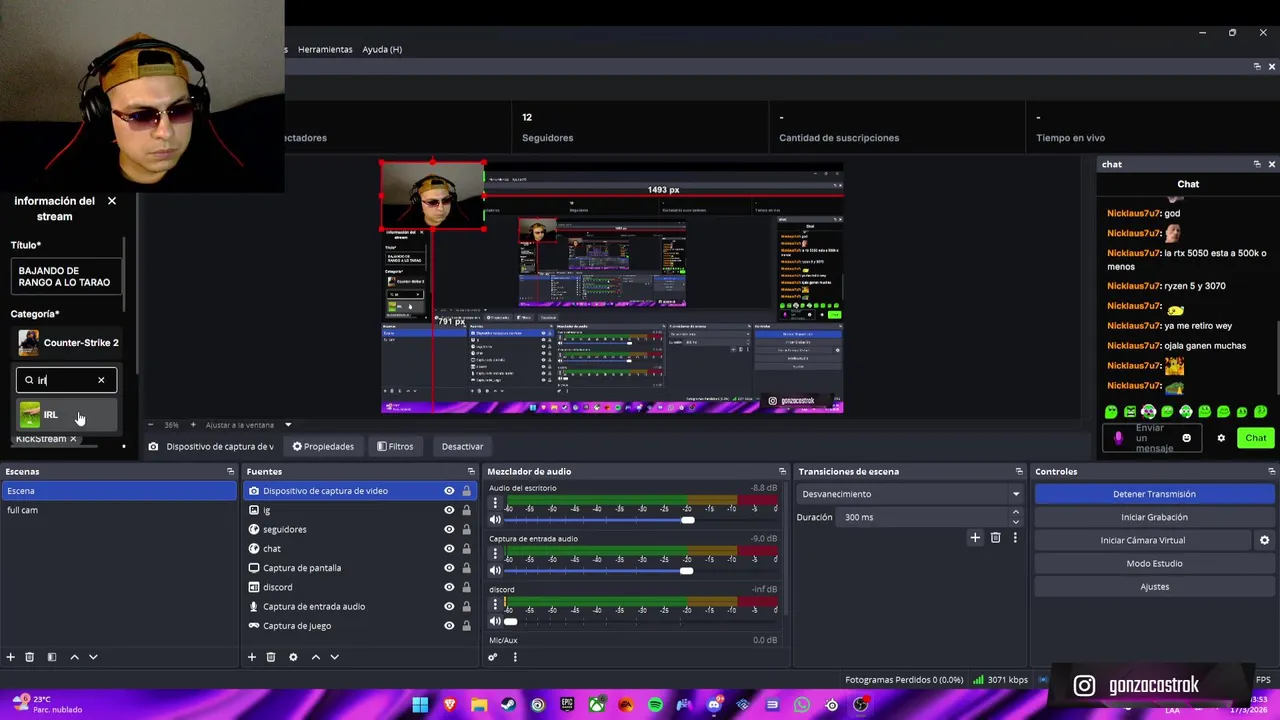The width and height of the screenshot is (1280, 720).
Task: Open emoji picker in chat message box
Action: coord(1186,438)
